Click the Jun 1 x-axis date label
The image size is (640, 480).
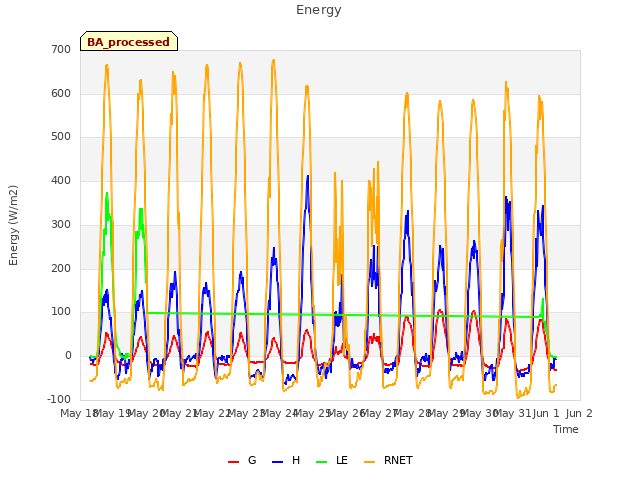tap(546, 413)
